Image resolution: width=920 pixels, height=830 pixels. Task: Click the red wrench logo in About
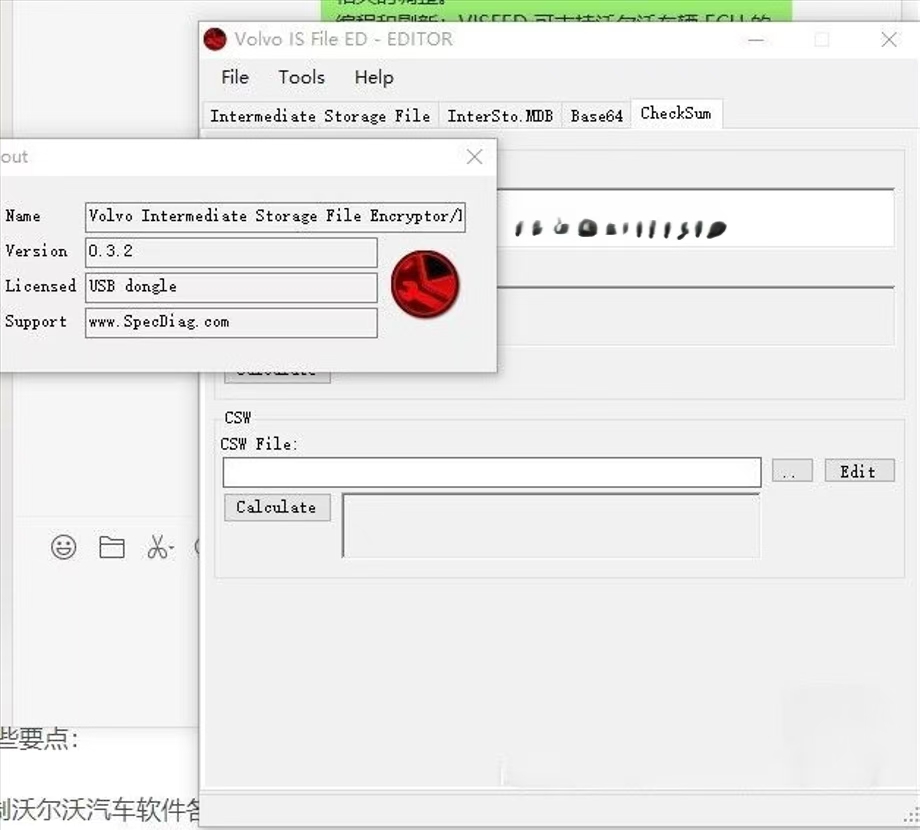[x=425, y=284]
